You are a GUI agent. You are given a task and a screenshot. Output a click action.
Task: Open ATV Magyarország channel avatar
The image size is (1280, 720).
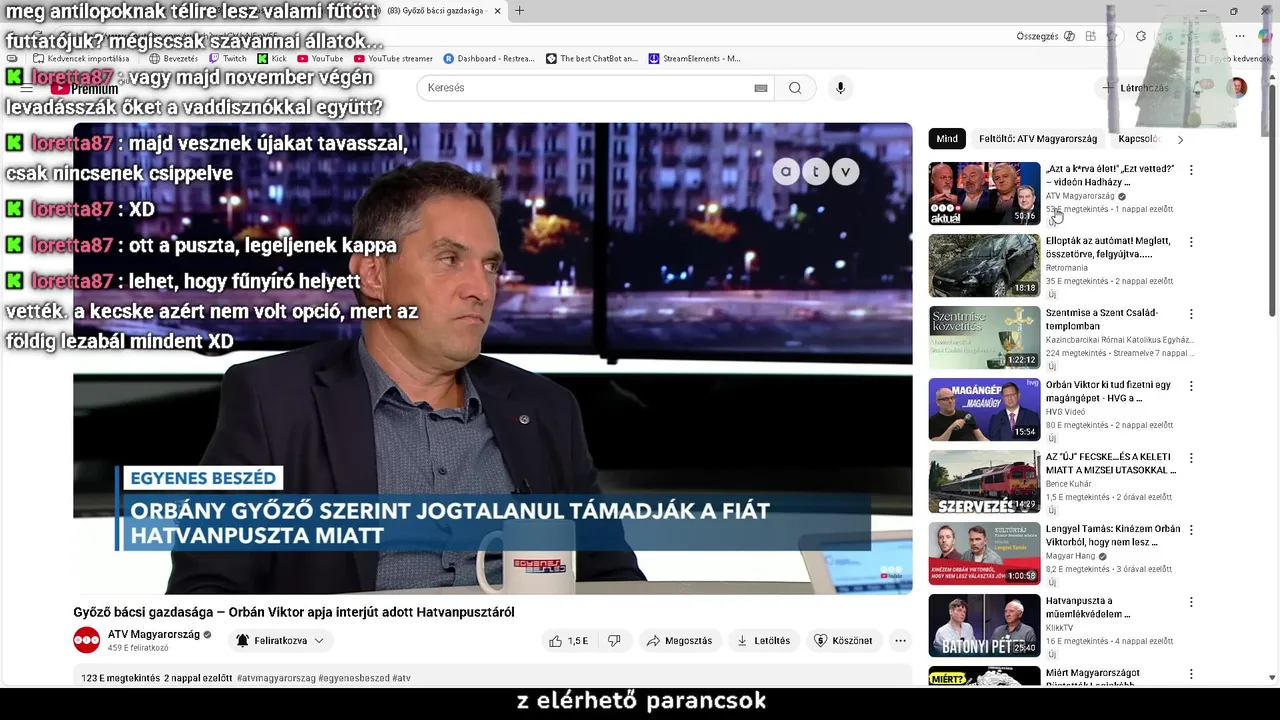click(87, 640)
